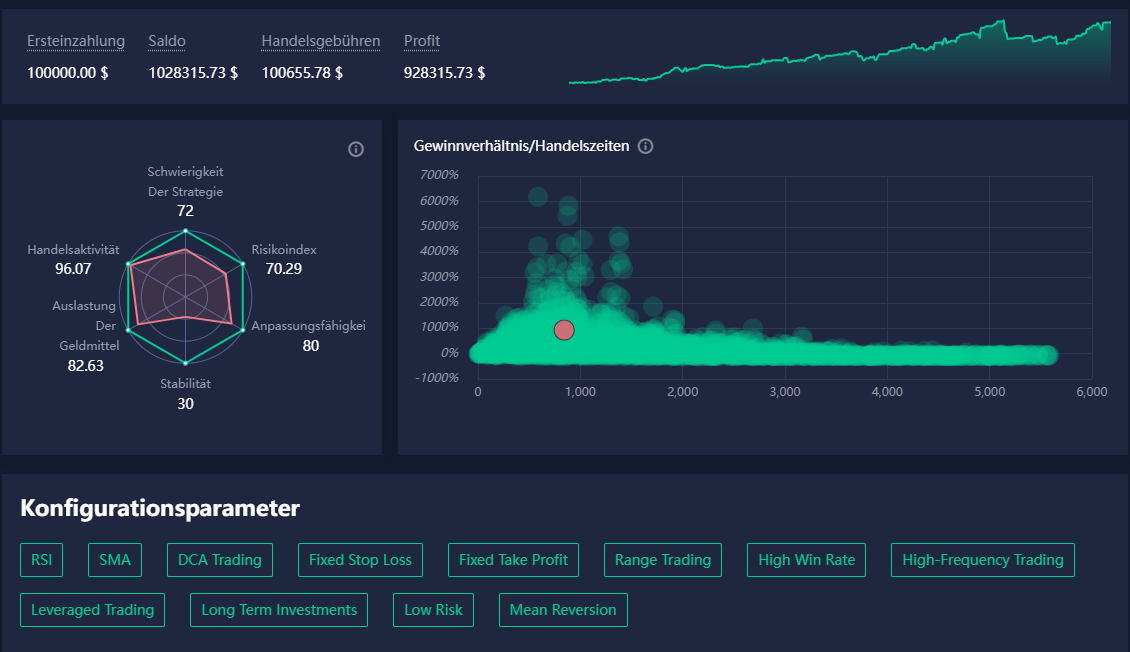Select the SMA tag

click(115, 560)
